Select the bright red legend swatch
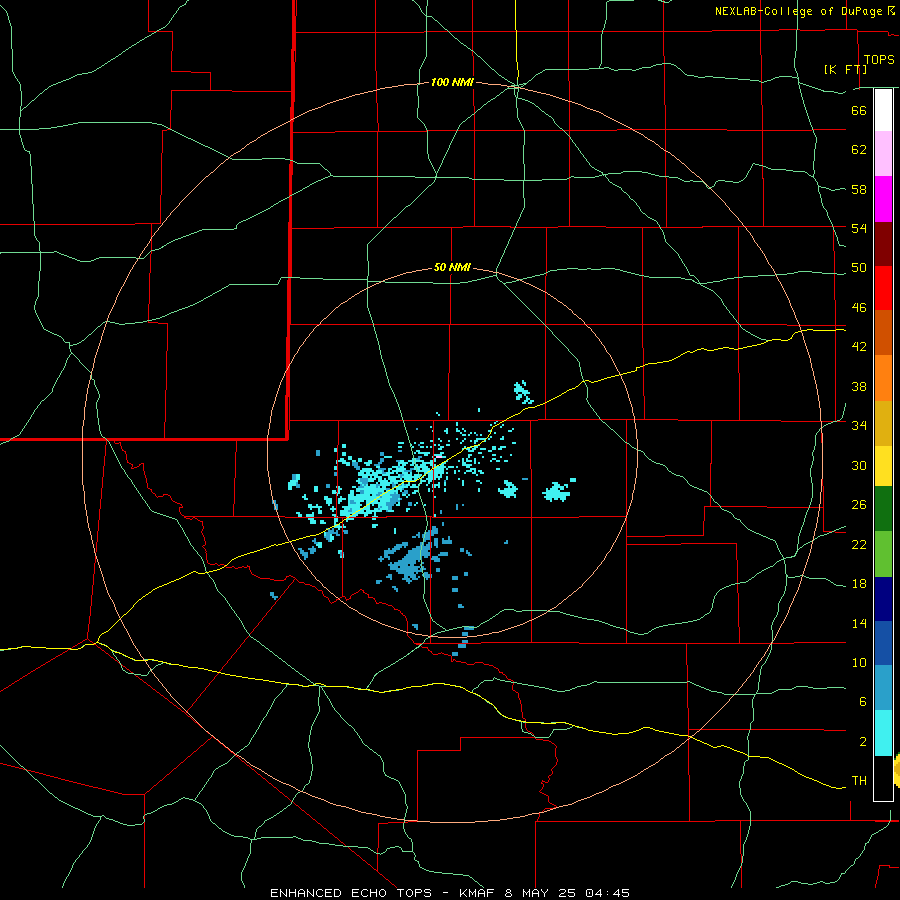The height and width of the screenshot is (900, 900). point(883,288)
